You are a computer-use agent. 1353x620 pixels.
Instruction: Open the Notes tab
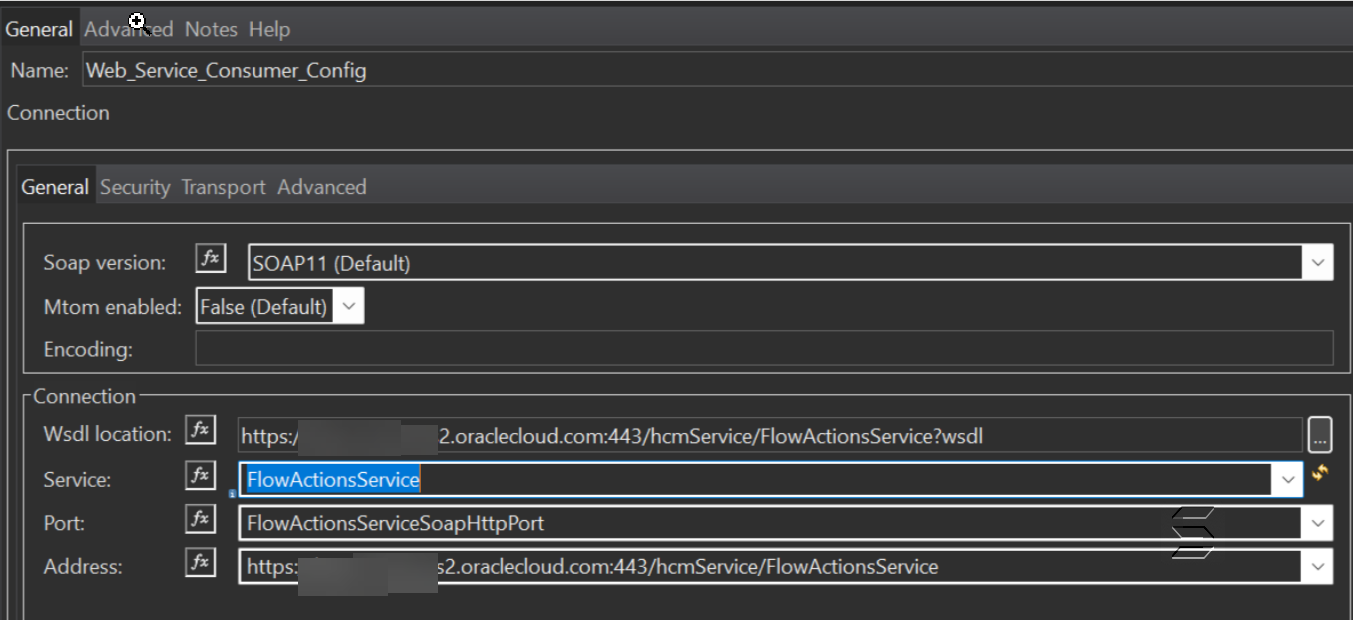click(x=211, y=29)
